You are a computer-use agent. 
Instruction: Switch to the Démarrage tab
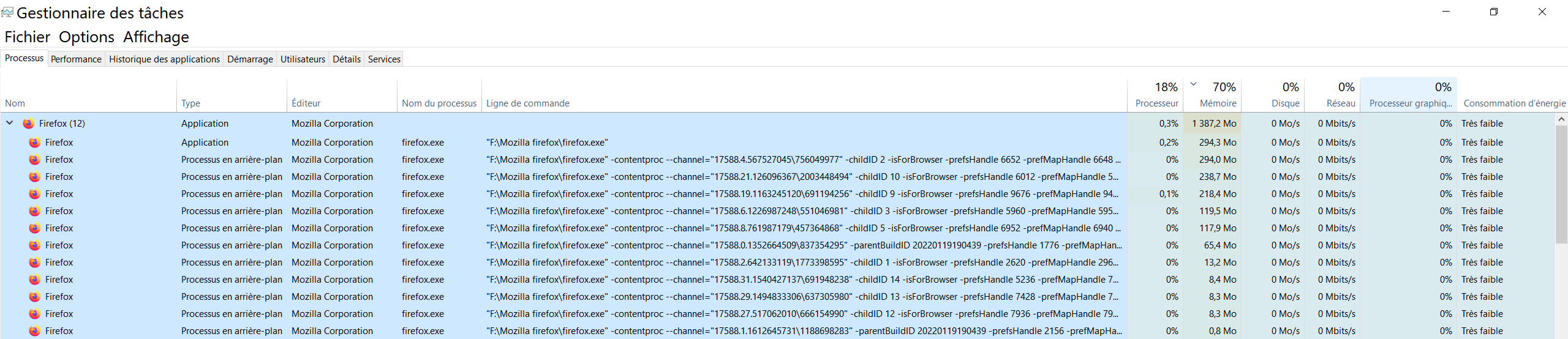[250, 59]
